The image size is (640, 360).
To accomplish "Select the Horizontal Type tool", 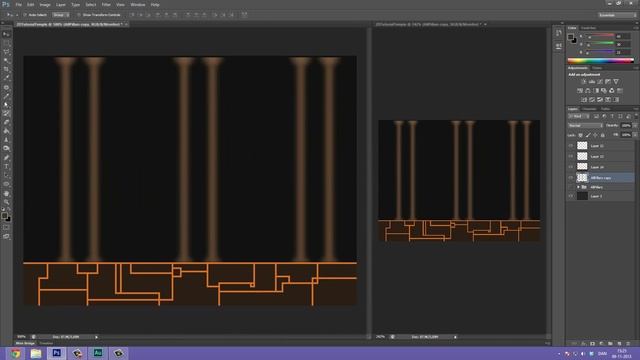I will [6, 167].
